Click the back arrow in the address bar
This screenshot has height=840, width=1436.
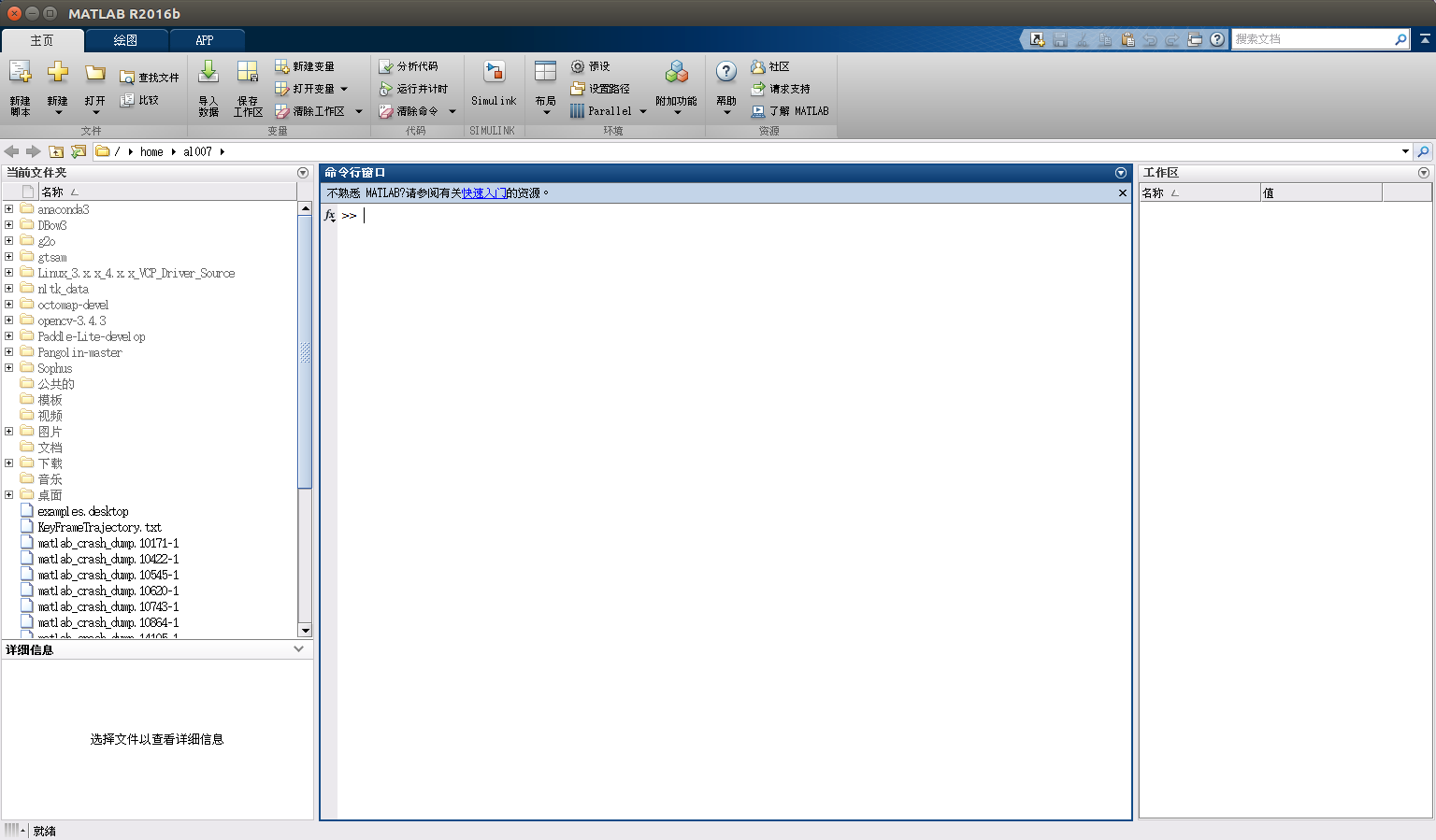pyautogui.click(x=11, y=151)
